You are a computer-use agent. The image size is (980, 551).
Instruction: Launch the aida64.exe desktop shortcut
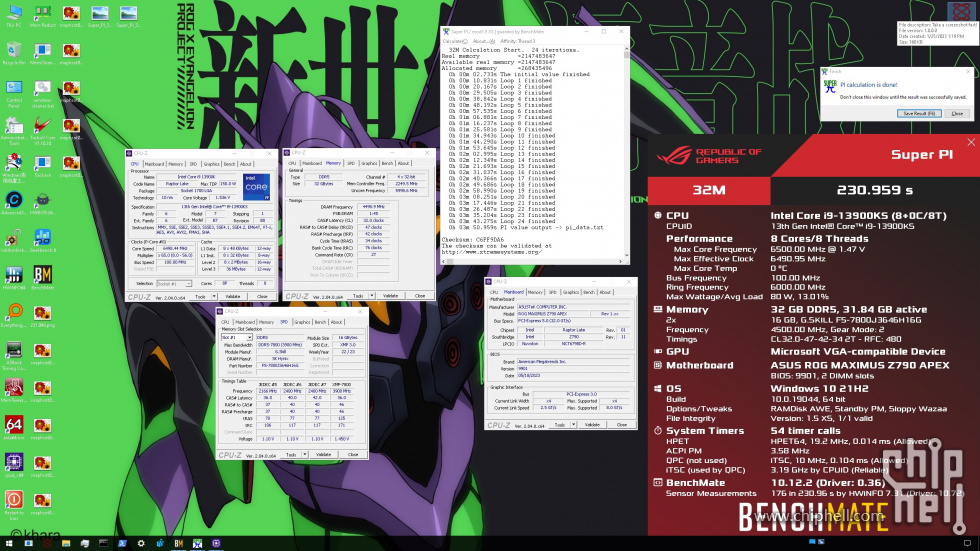(x=14, y=428)
